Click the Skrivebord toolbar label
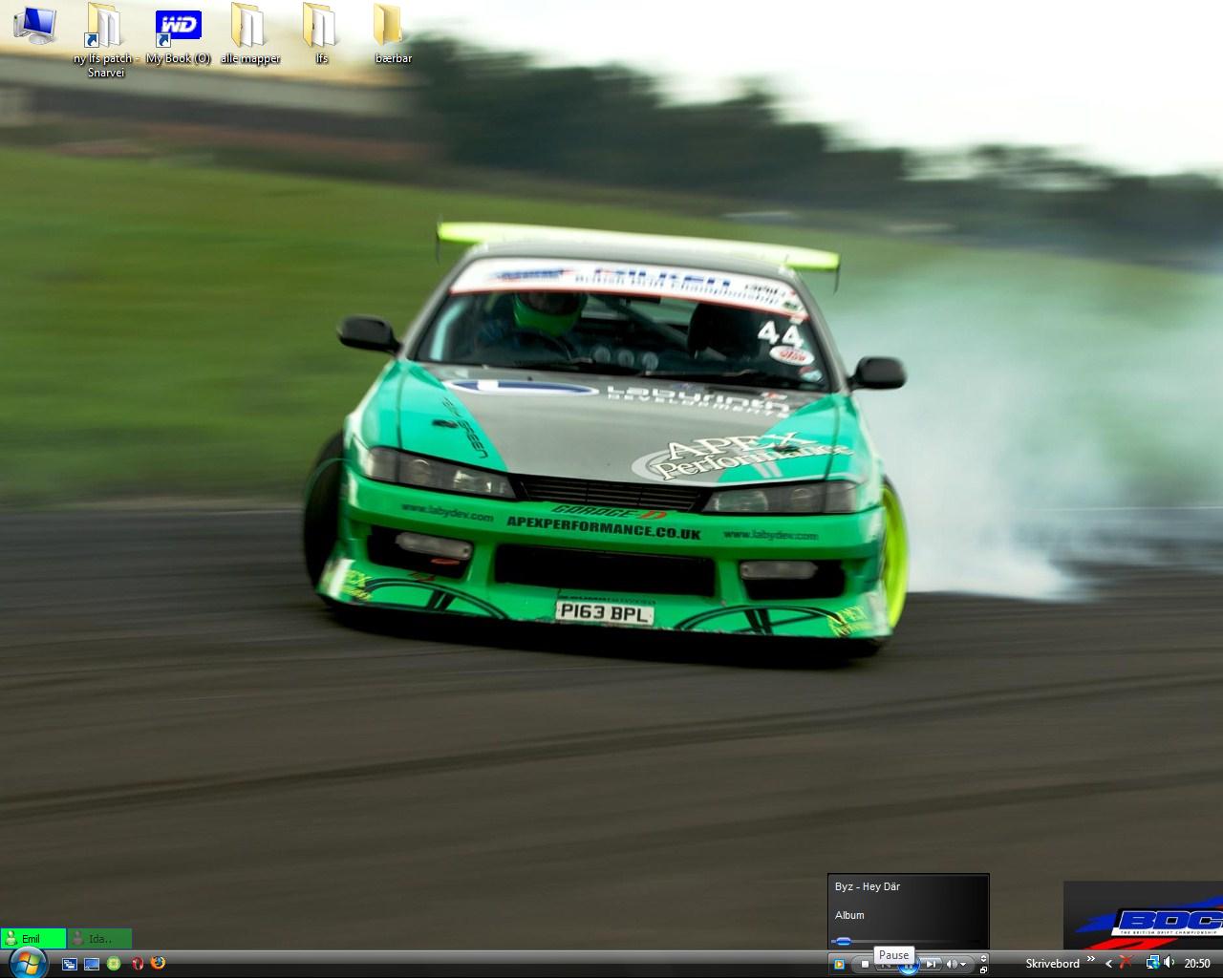This screenshot has height=980, width=1223. pos(1052,964)
